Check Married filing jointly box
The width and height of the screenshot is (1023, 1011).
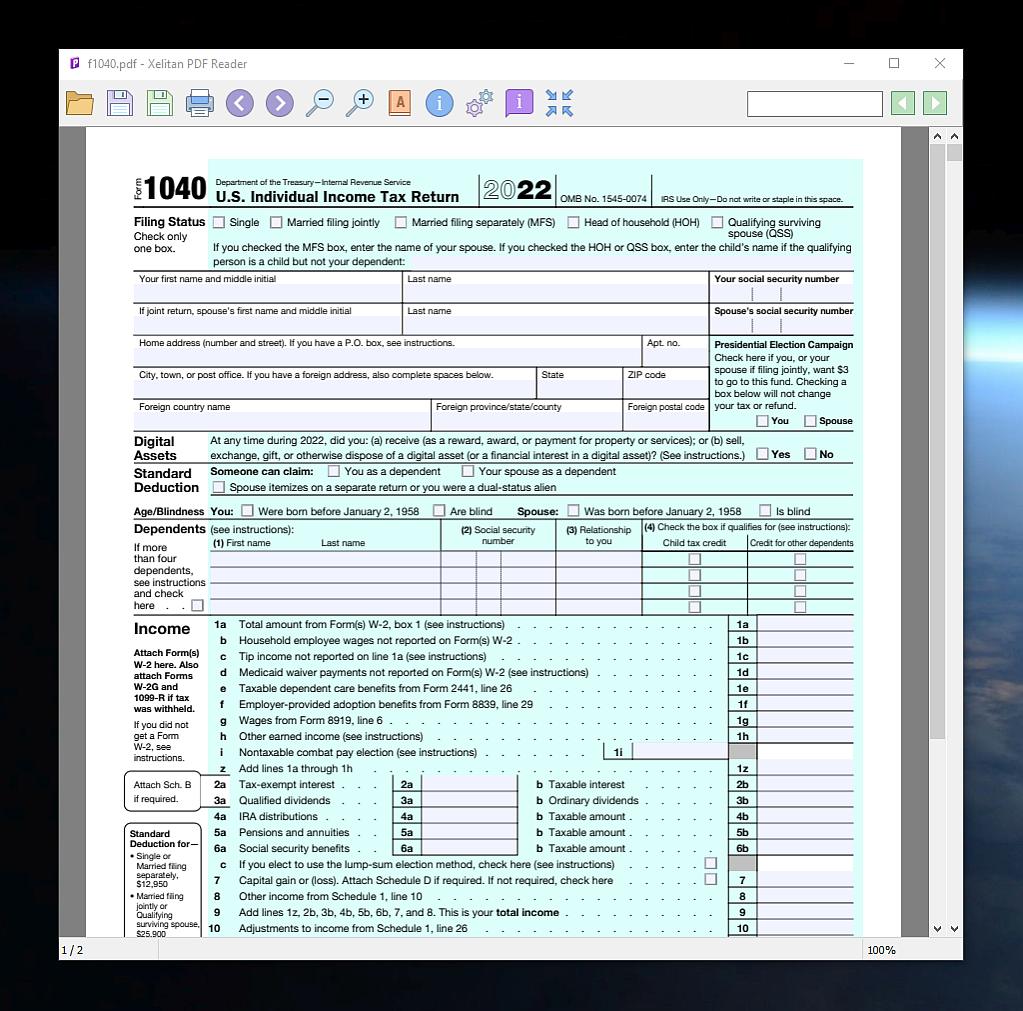click(x=276, y=222)
